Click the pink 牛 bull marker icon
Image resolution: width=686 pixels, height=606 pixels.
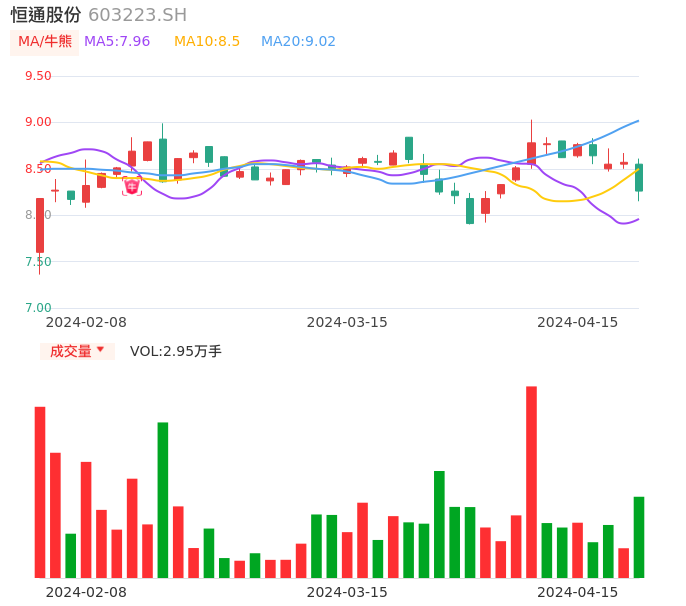(x=132, y=187)
